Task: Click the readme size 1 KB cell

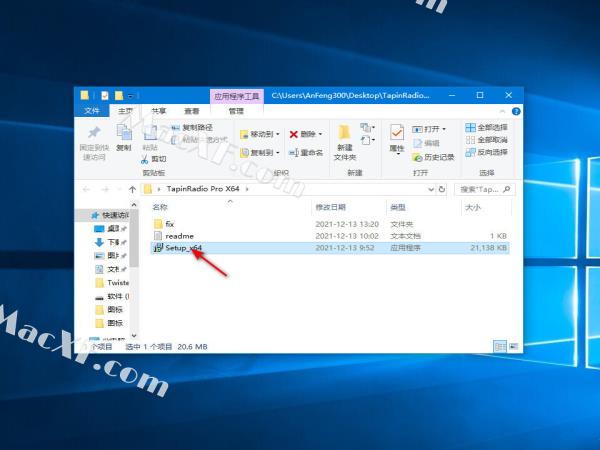Action: [x=498, y=236]
